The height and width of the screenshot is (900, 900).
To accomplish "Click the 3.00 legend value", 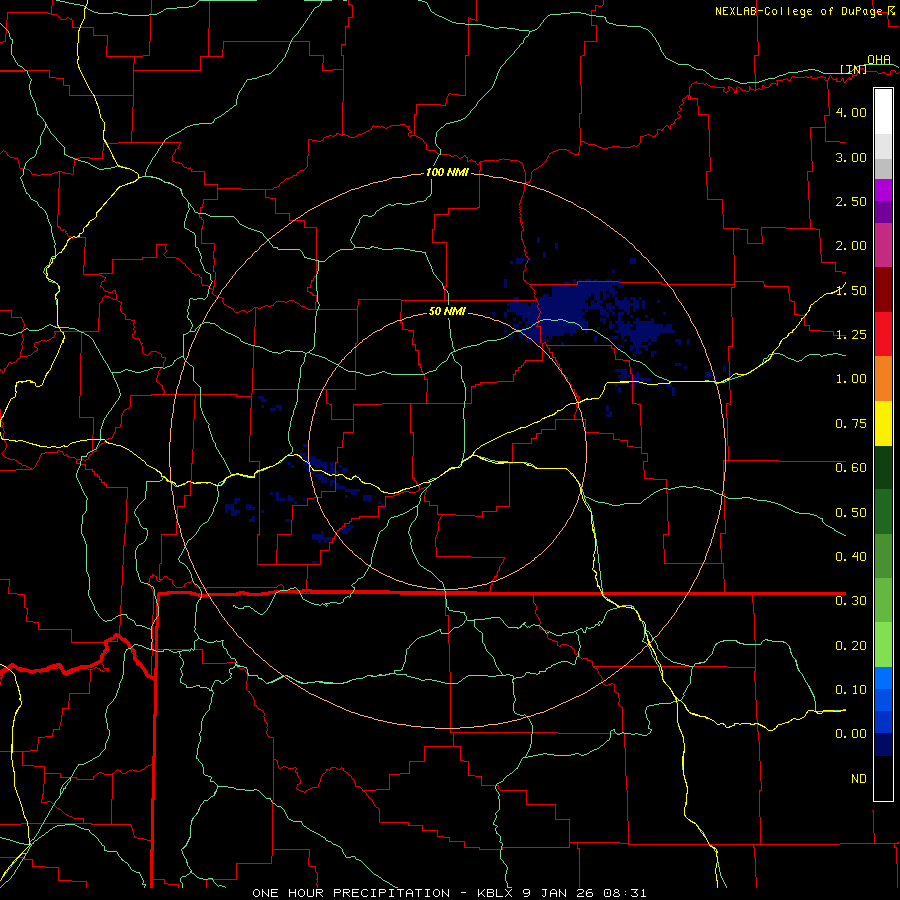I will coord(851,157).
